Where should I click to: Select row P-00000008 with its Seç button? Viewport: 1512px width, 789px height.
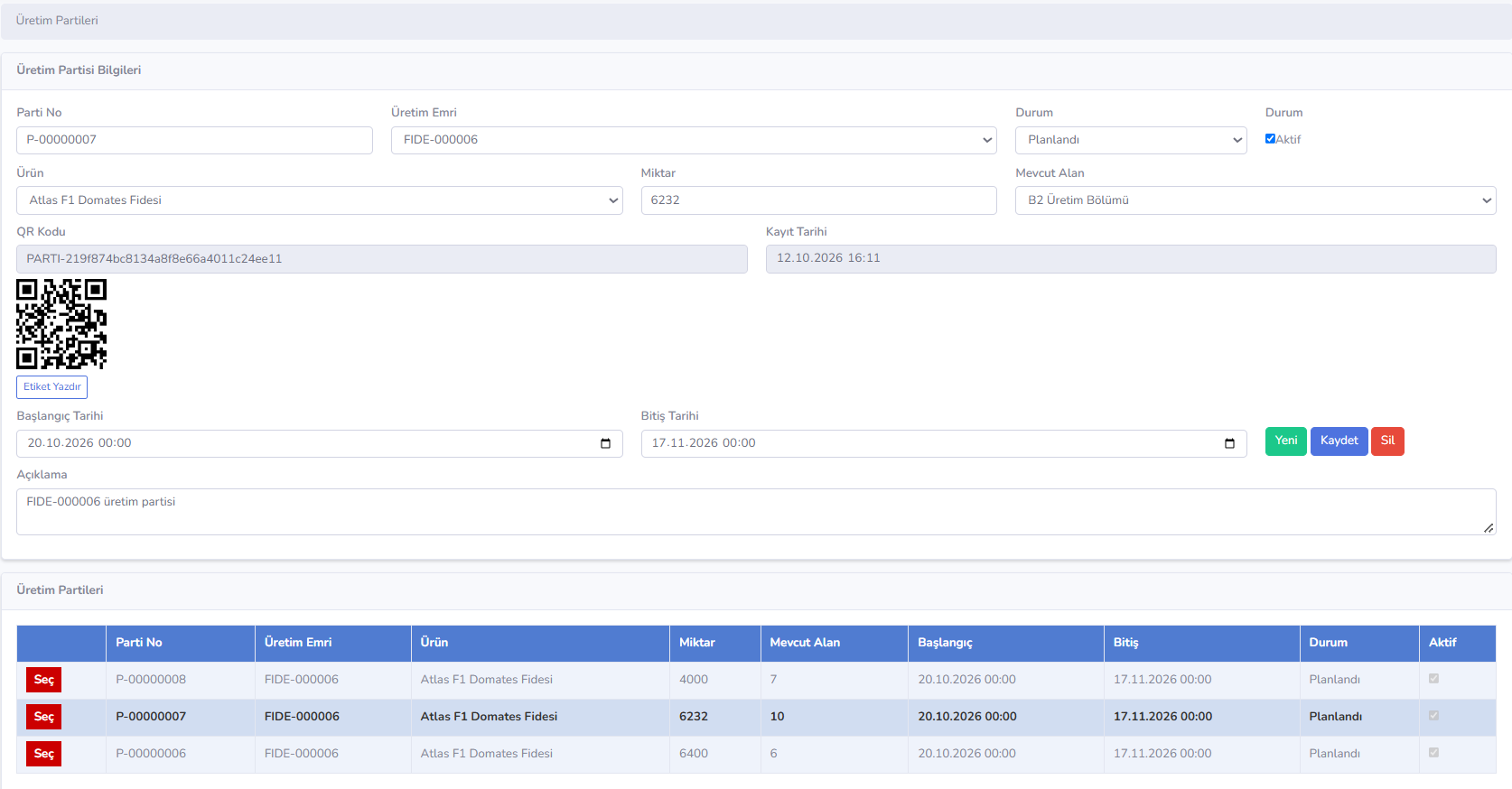[x=44, y=680]
